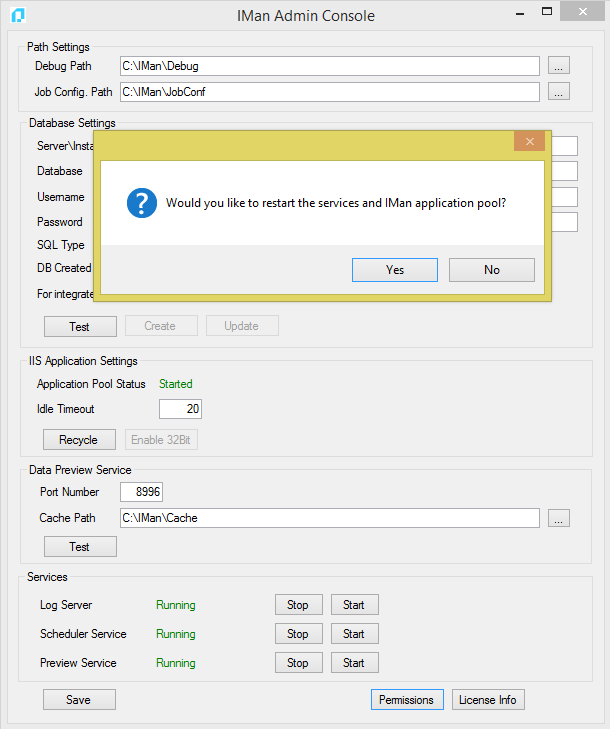Browse for the Job Config. Path folder
The image size is (610, 729).
coord(559,92)
